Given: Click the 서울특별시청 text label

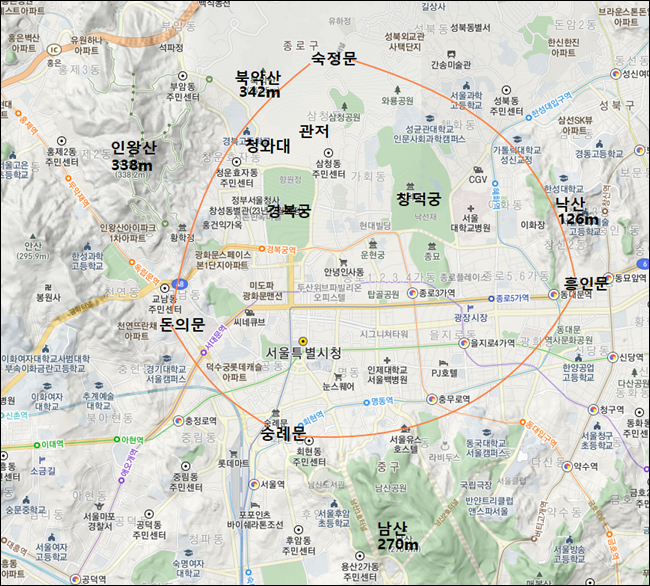Looking at the screenshot, I should [x=303, y=353].
